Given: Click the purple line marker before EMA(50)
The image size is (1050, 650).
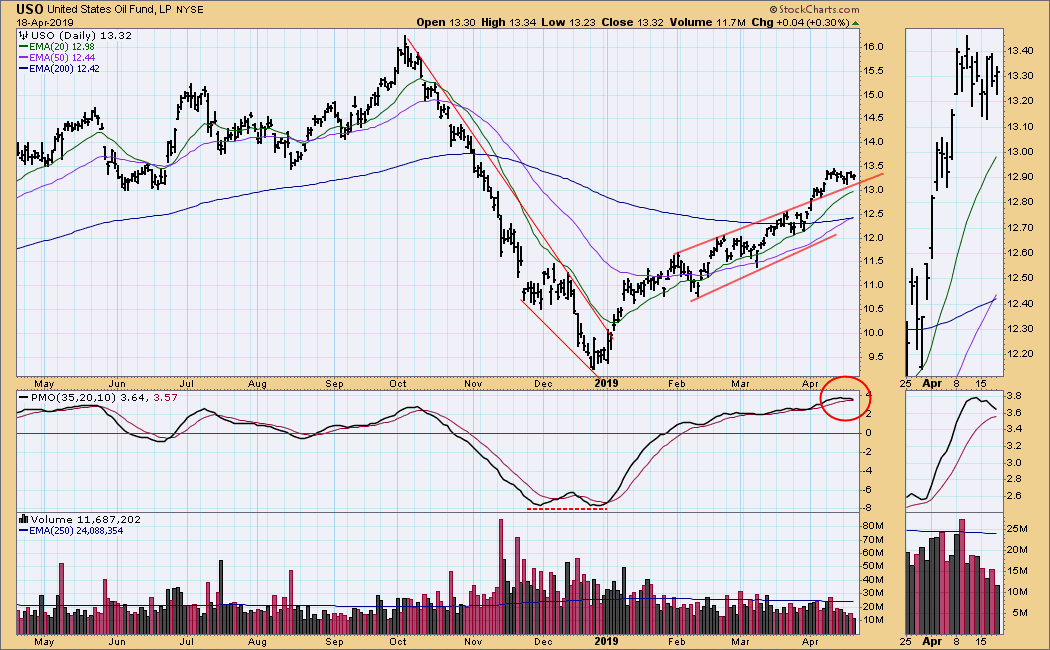Looking at the screenshot, I should click(x=23, y=58).
